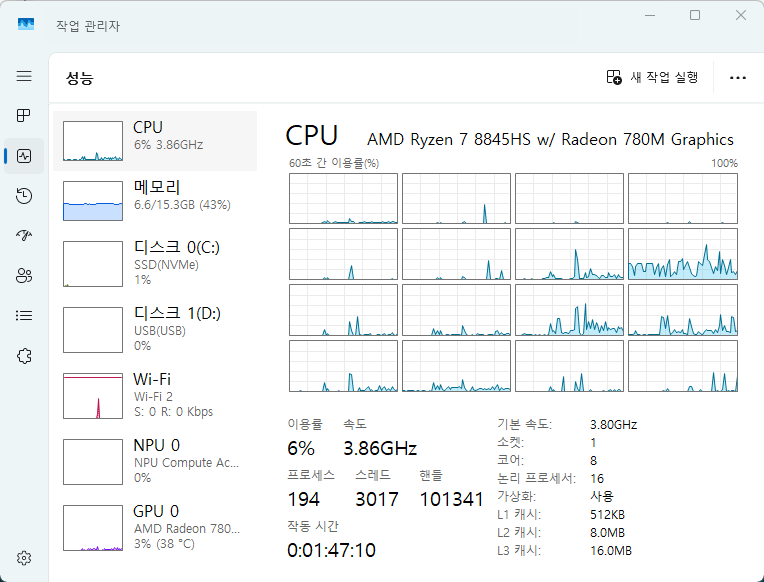
Task: Show the 디스크 1(D:) USB performance
Action: pos(155,328)
